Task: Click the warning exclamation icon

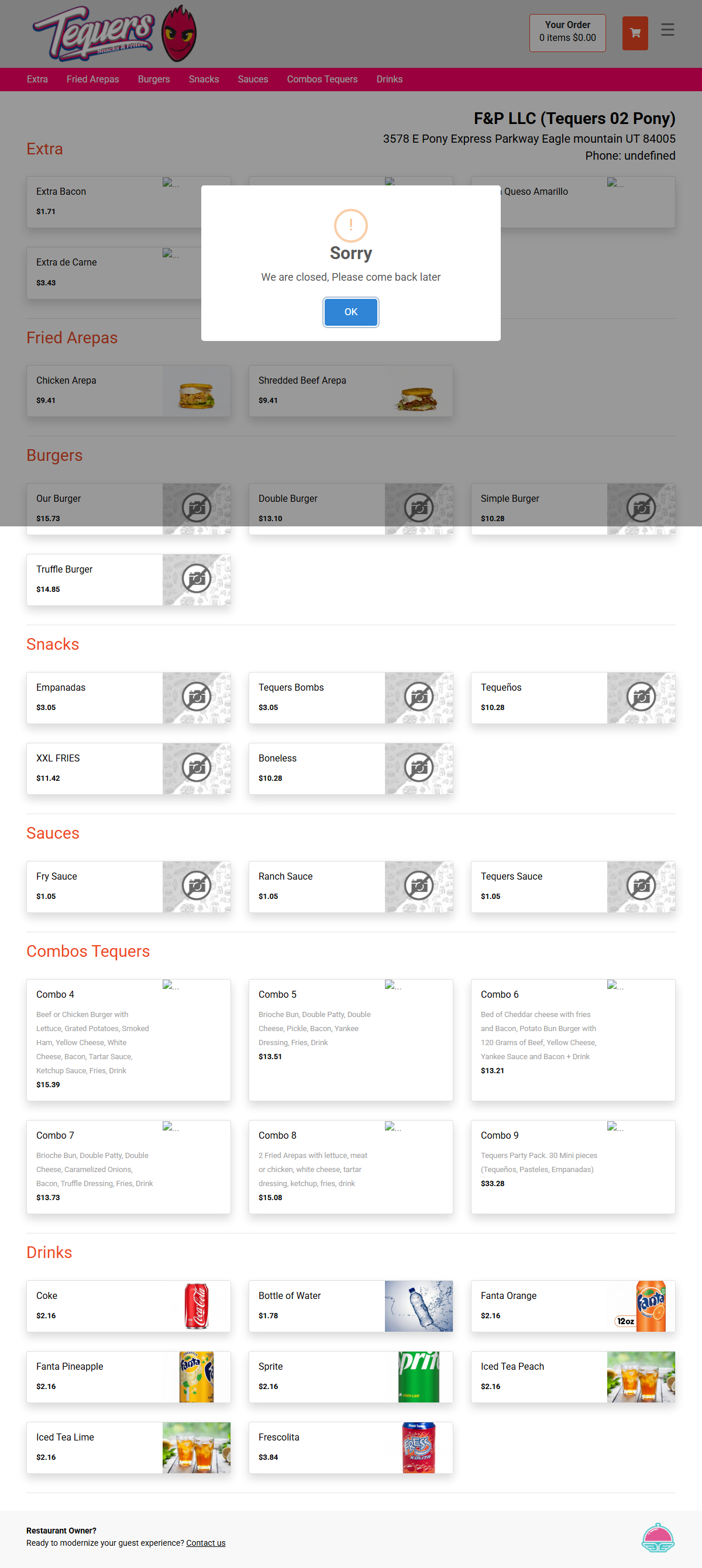Action: [x=350, y=226]
